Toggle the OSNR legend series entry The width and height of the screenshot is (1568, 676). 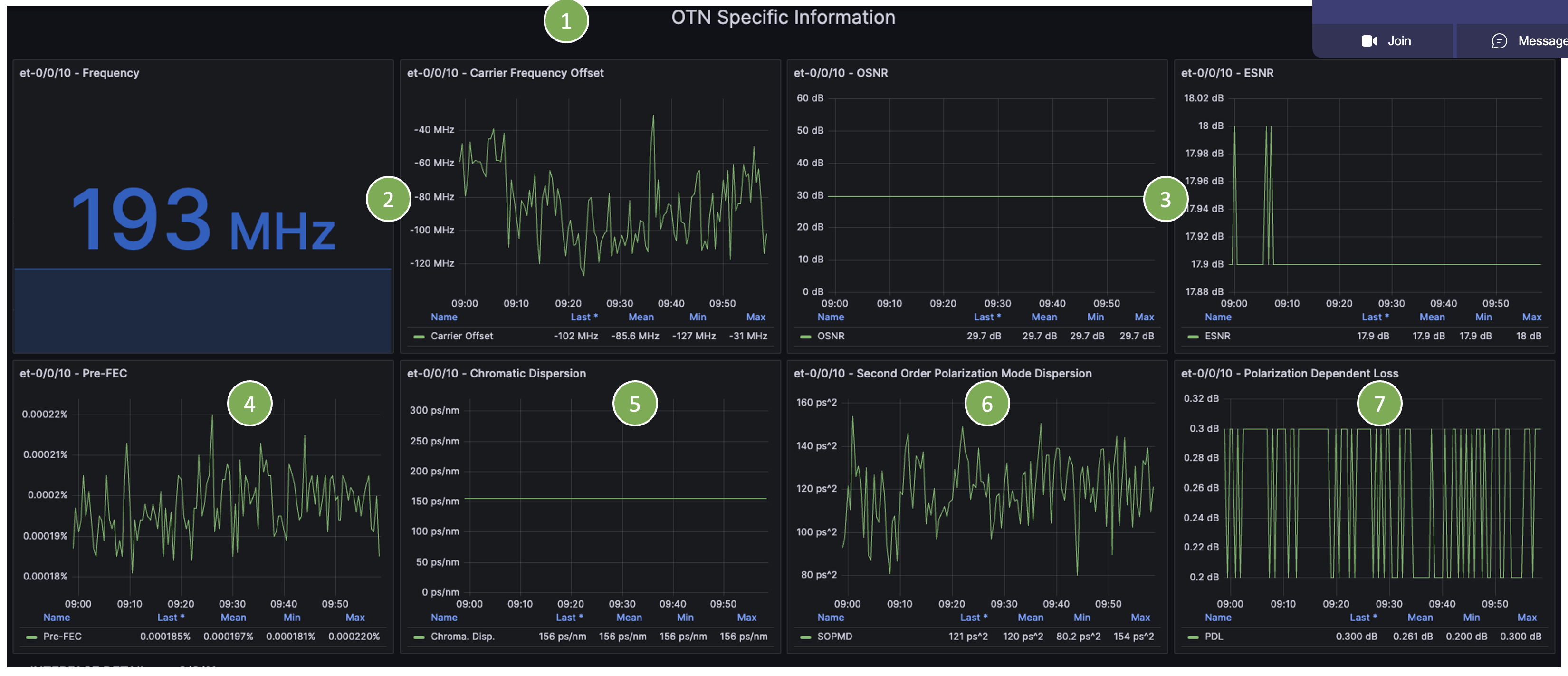pos(830,336)
